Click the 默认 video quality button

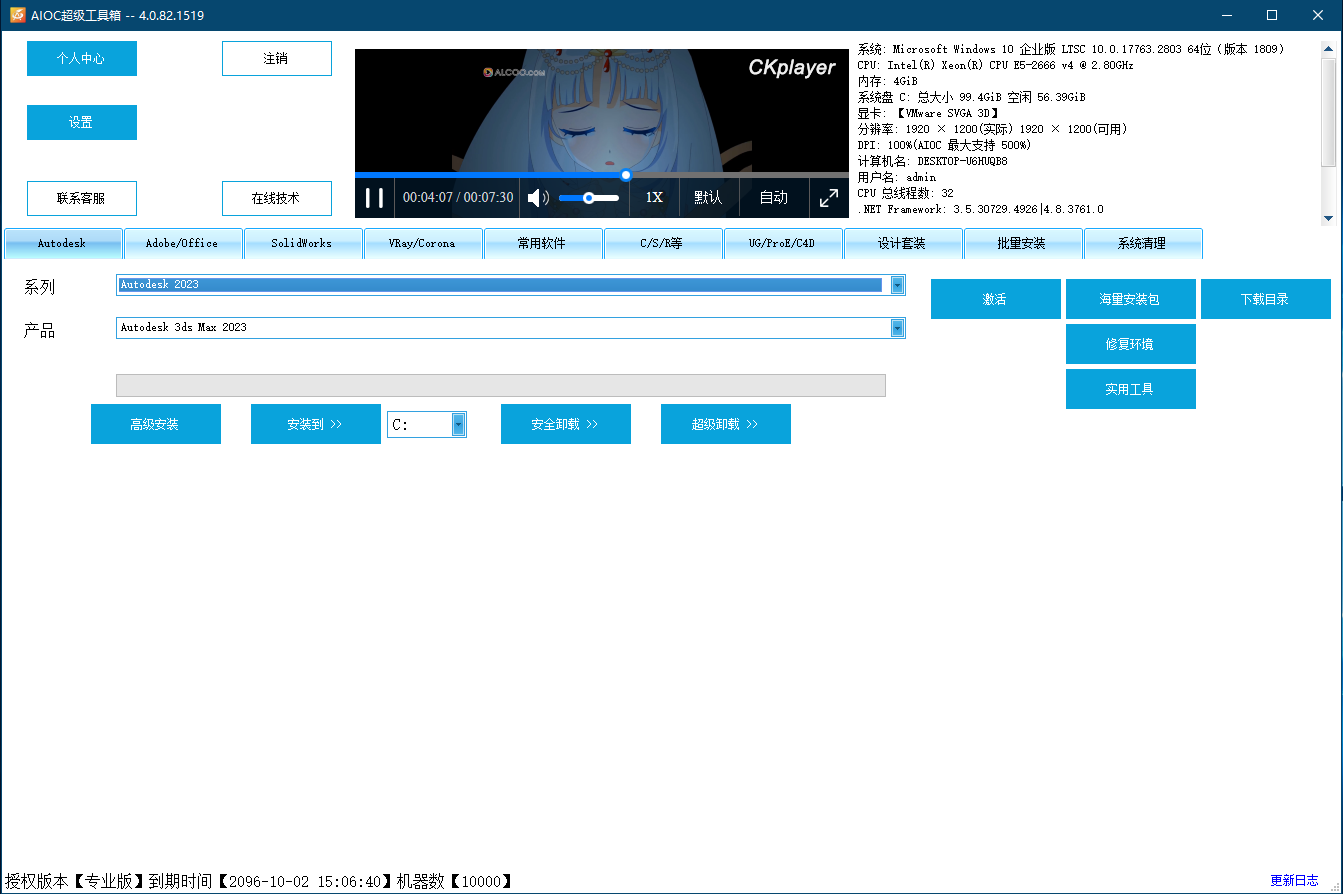coord(708,197)
